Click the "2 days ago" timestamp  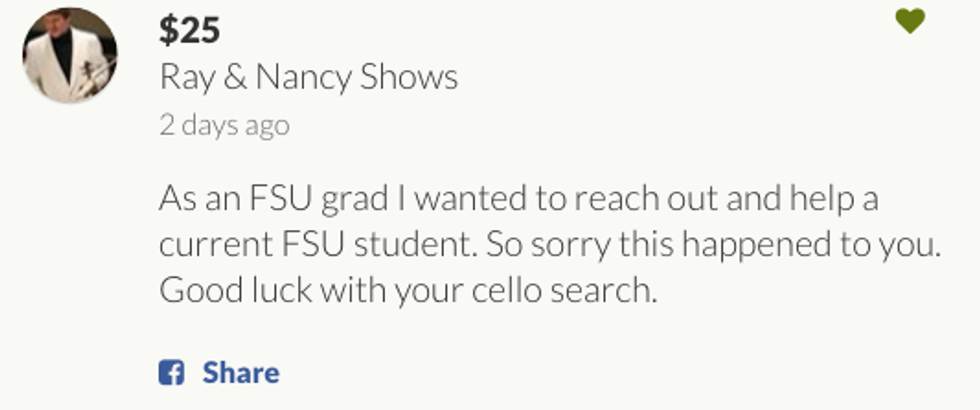pyautogui.click(x=224, y=125)
